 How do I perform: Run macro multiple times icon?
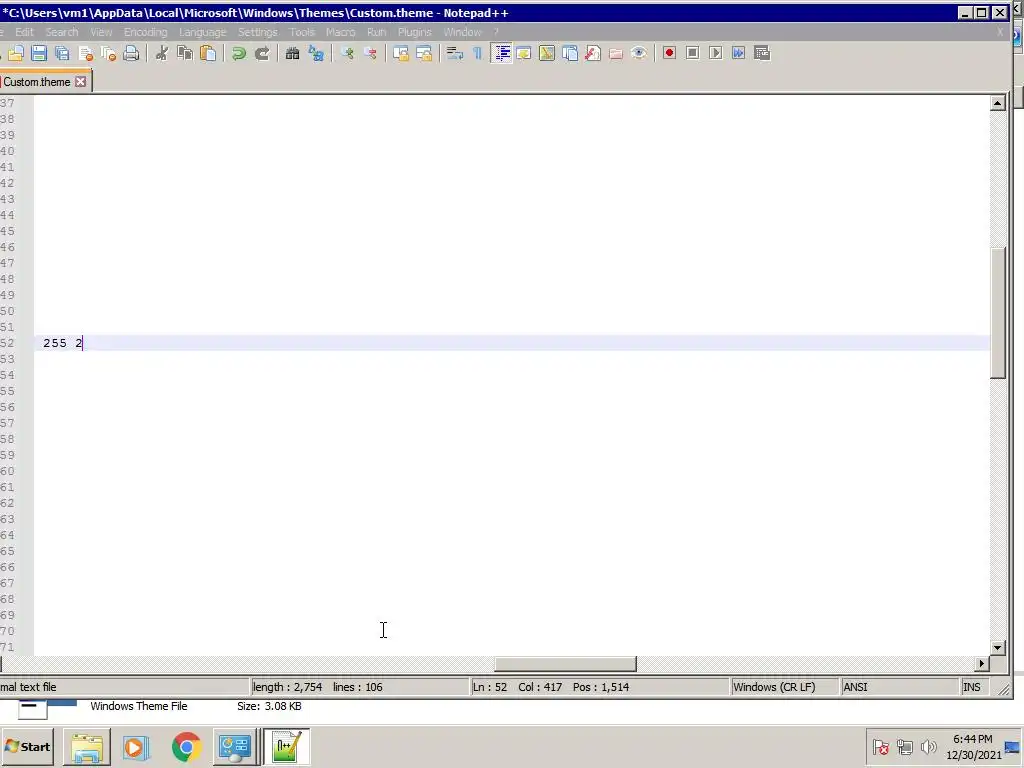pyautogui.click(x=739, y=54)
